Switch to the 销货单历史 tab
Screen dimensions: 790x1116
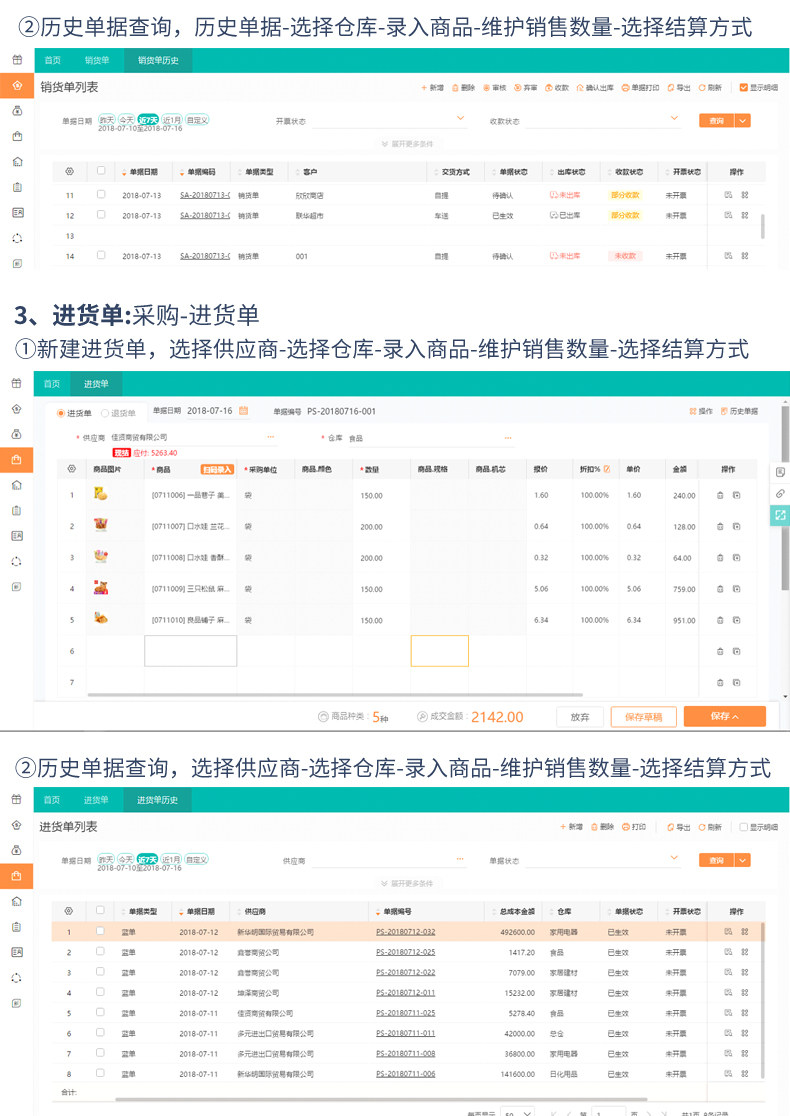(158, 60)
